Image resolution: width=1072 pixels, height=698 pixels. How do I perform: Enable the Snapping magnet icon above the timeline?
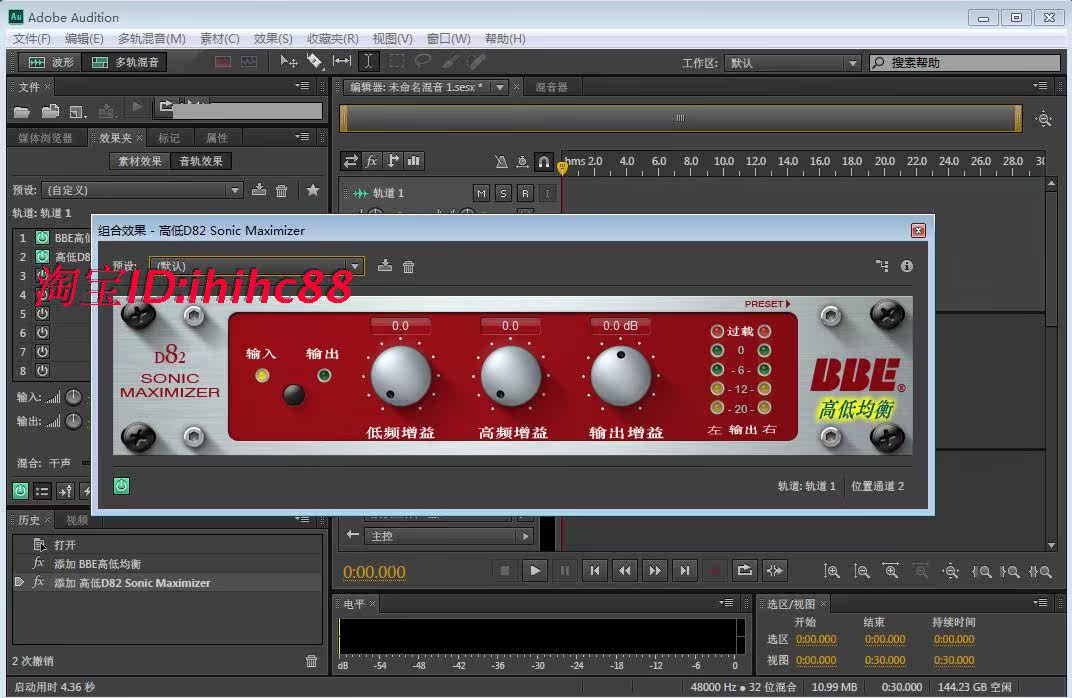pyautogui.click(x=544, y=159)
